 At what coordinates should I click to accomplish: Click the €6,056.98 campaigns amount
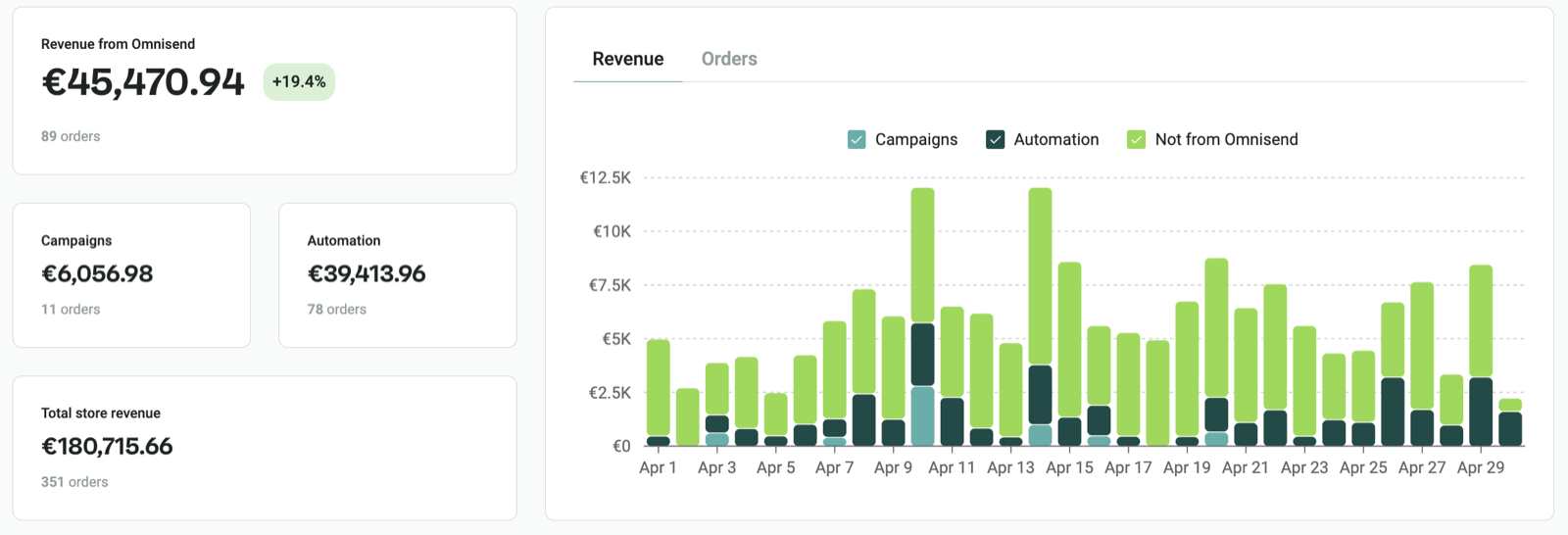point(97,273)
